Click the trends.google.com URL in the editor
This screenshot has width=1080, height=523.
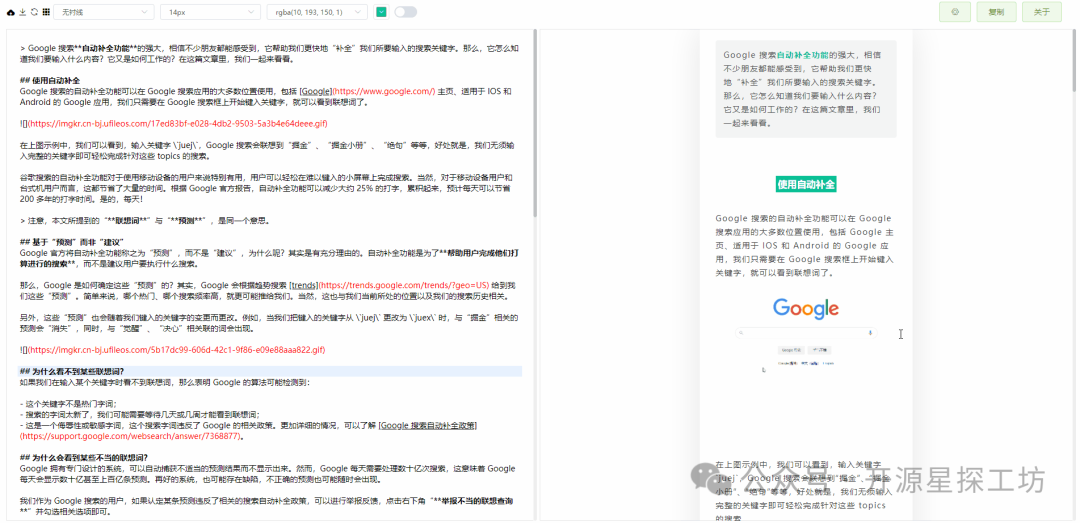[403, 285]
